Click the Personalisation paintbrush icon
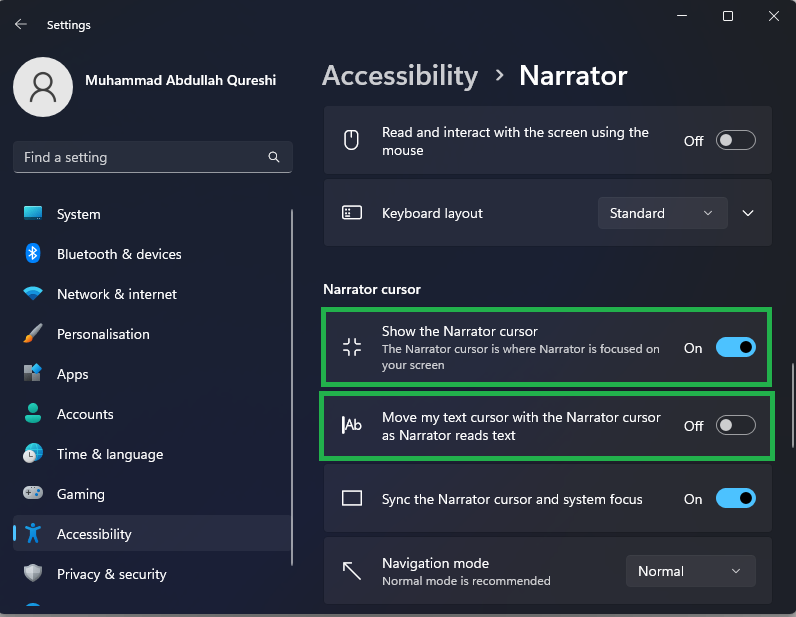The width and height of the screenshot is (796, 617). pos(33,334)
